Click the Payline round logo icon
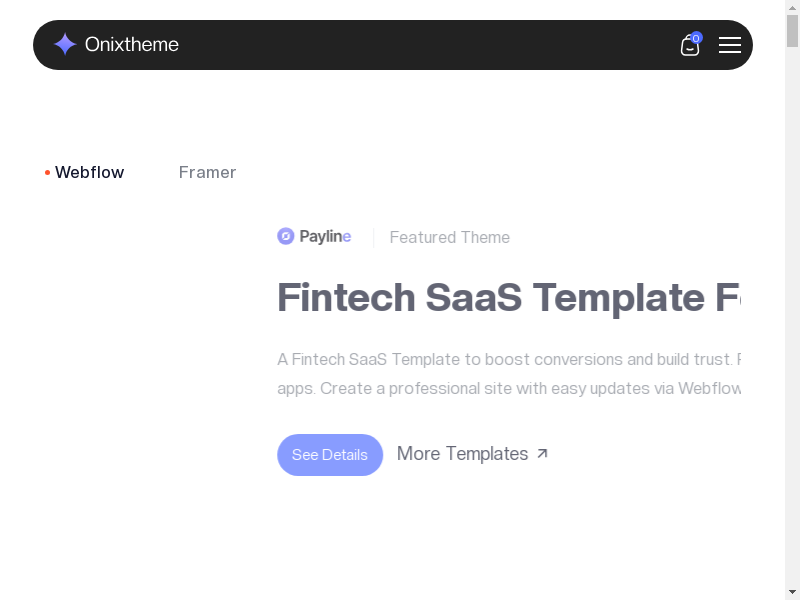This screenshot has width=800, height=600. pos(286,236)
